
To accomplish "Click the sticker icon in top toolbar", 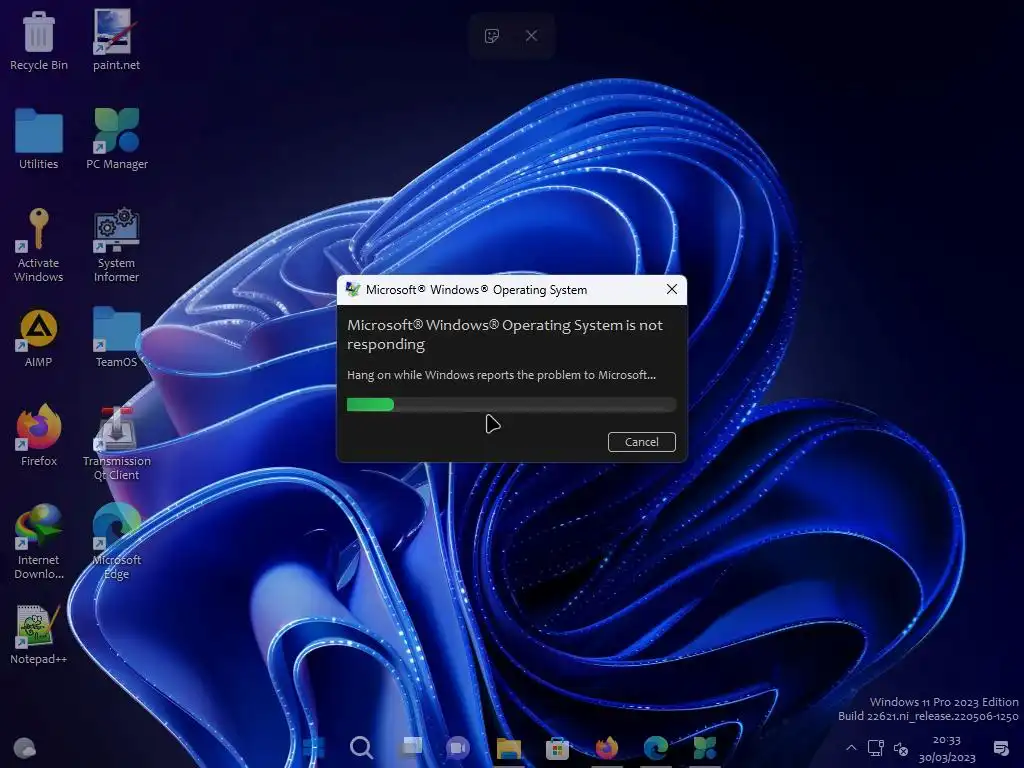I will point(492,36).
